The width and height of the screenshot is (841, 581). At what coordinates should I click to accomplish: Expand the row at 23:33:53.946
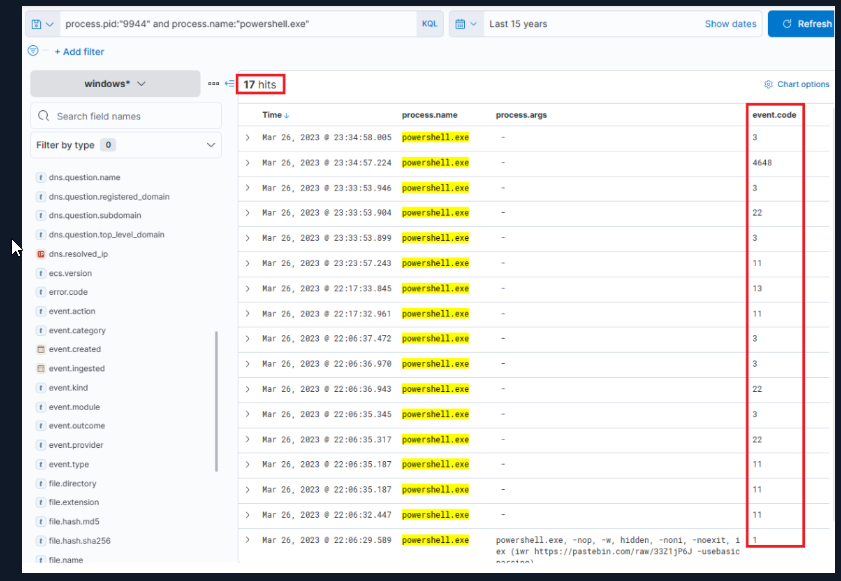[247, 188]
